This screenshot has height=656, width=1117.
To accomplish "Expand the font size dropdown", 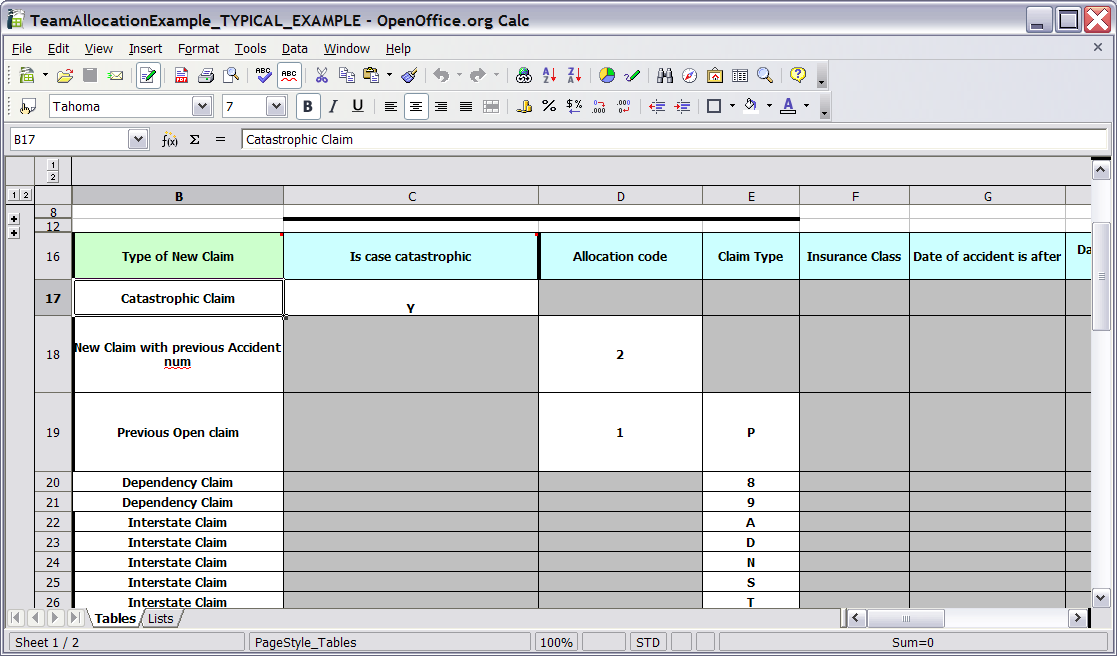I will point(276,106).
